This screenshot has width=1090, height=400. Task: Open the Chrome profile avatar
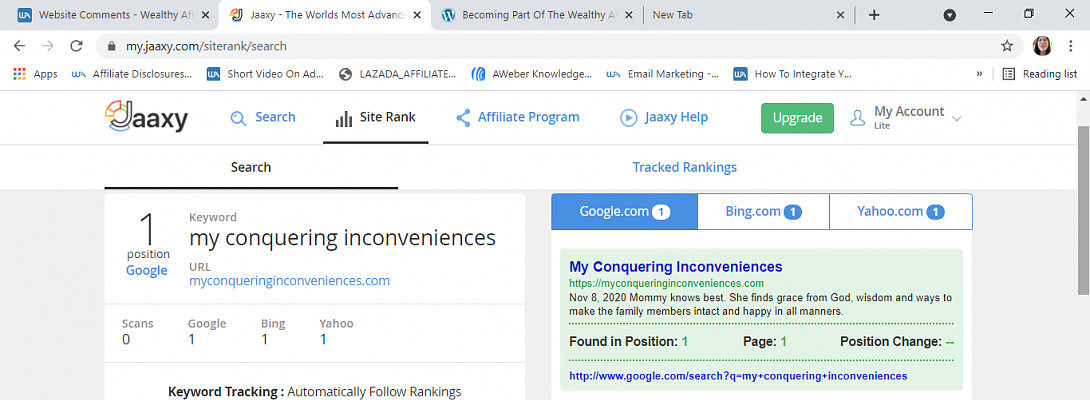(x=1043, y=46)
